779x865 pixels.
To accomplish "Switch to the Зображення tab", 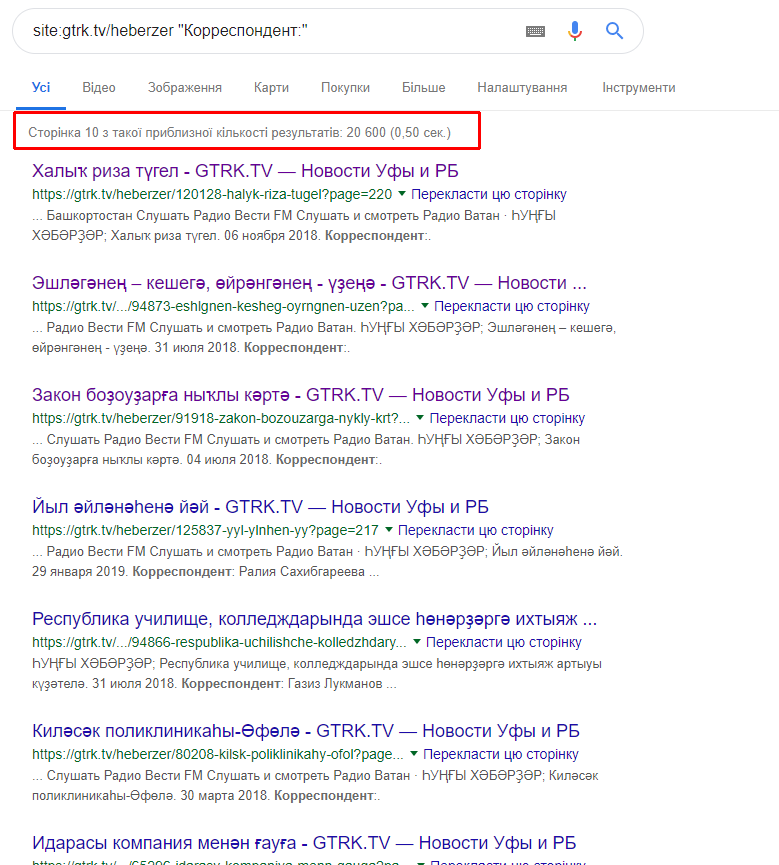I will (185, 88).
